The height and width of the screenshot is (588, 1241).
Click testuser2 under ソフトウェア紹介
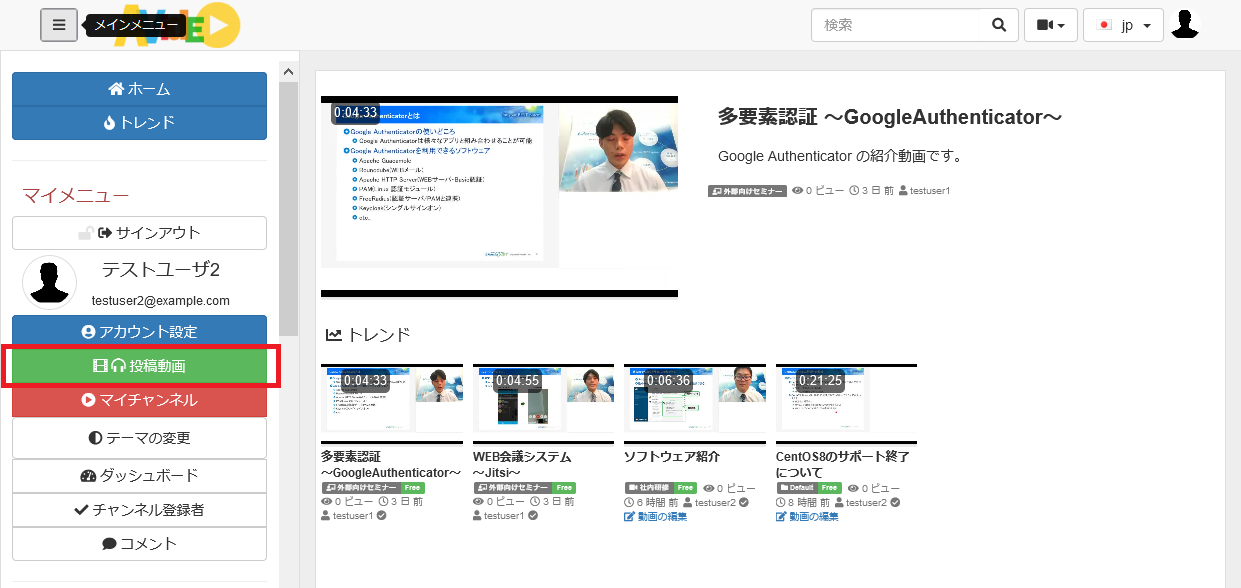[x=717, y=502]
